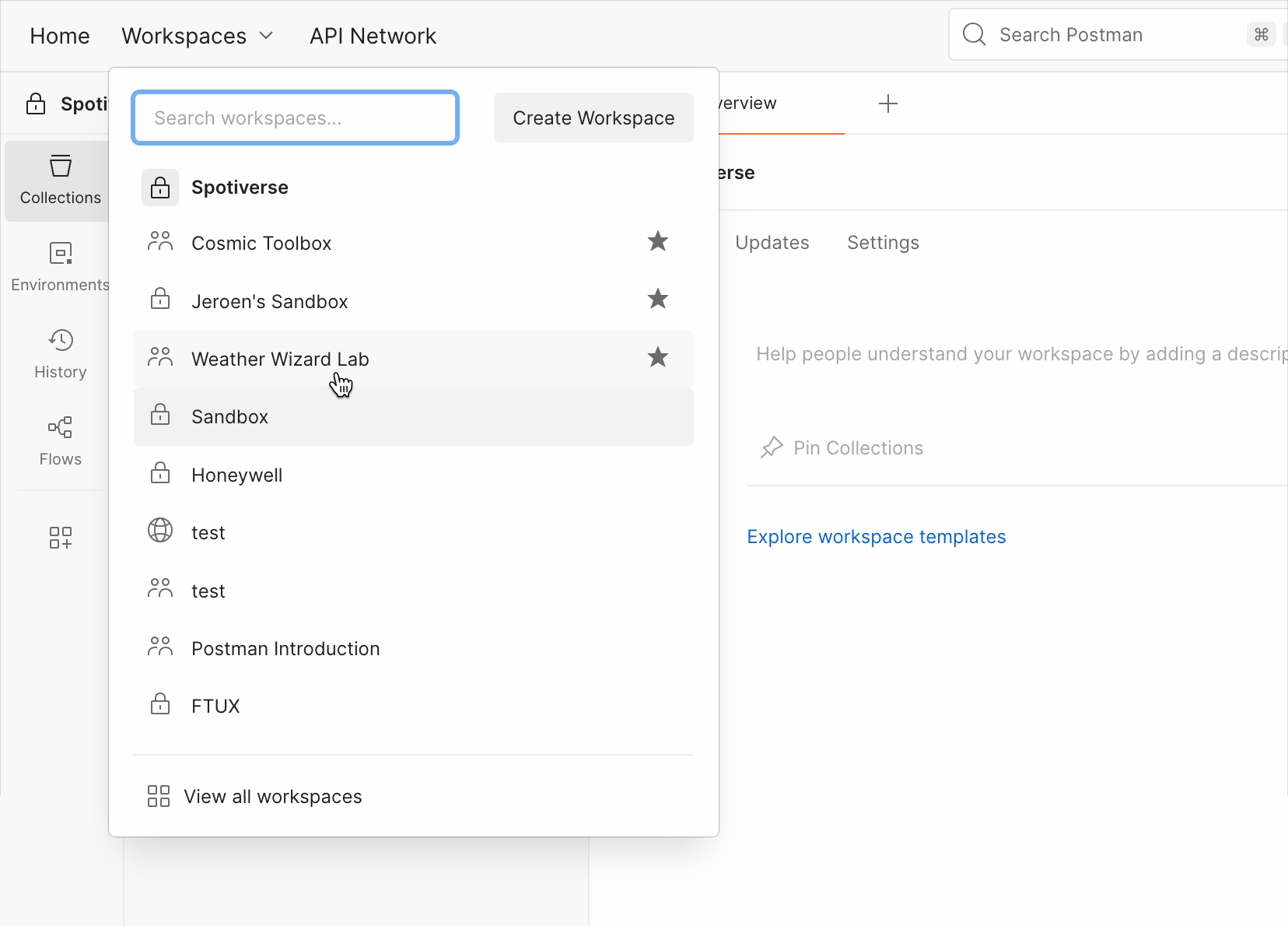Switch to the Honeywell workspace
The height and width of the screenshot is (926, 1288).
tap(236, 475)
